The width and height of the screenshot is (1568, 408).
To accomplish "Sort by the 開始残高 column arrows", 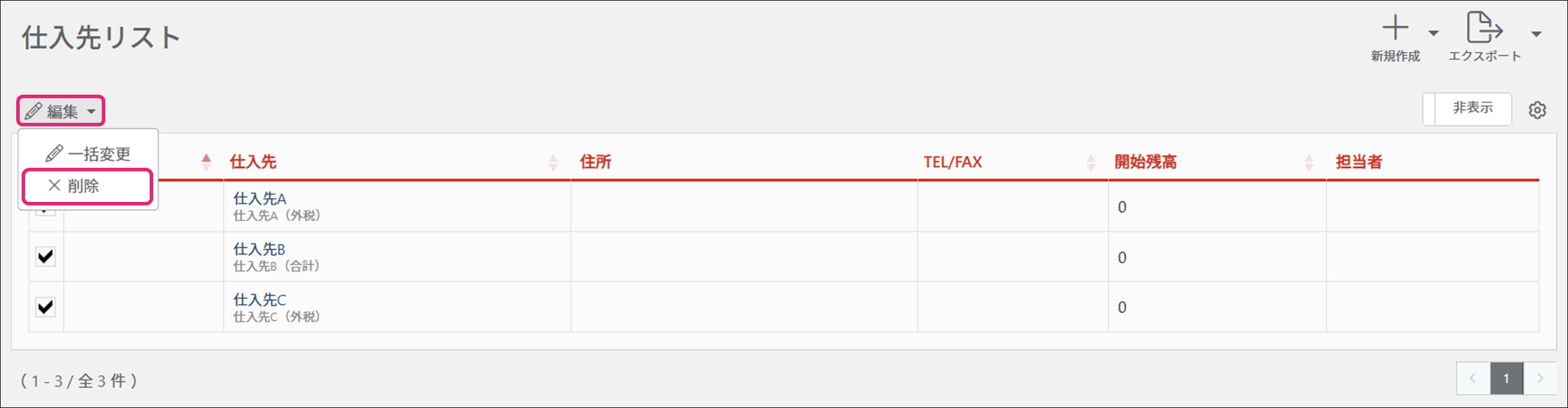I will tap(1309, 162).
